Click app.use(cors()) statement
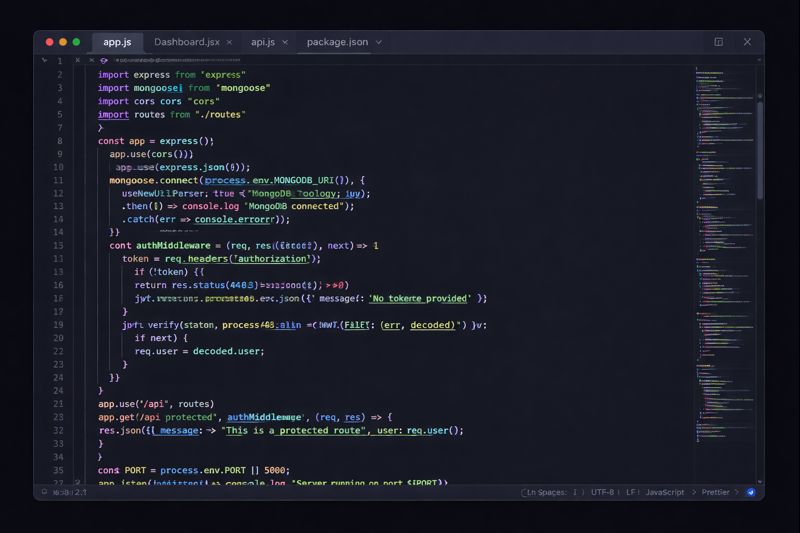800x533 pixels. [151, 154]
